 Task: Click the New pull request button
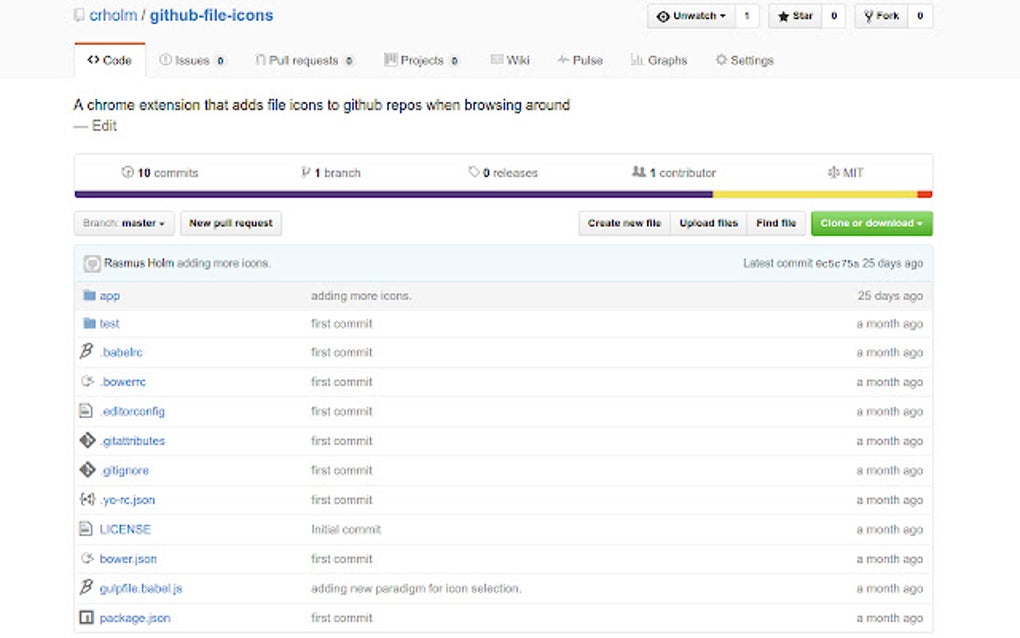pos(230,223)
